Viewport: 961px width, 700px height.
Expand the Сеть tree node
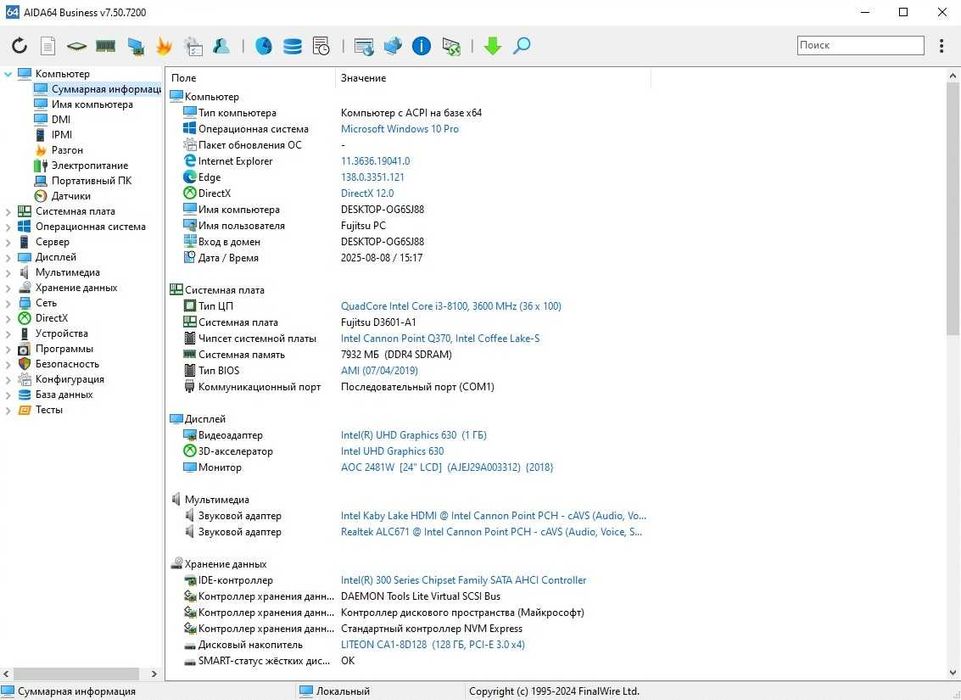coord(8,303)
